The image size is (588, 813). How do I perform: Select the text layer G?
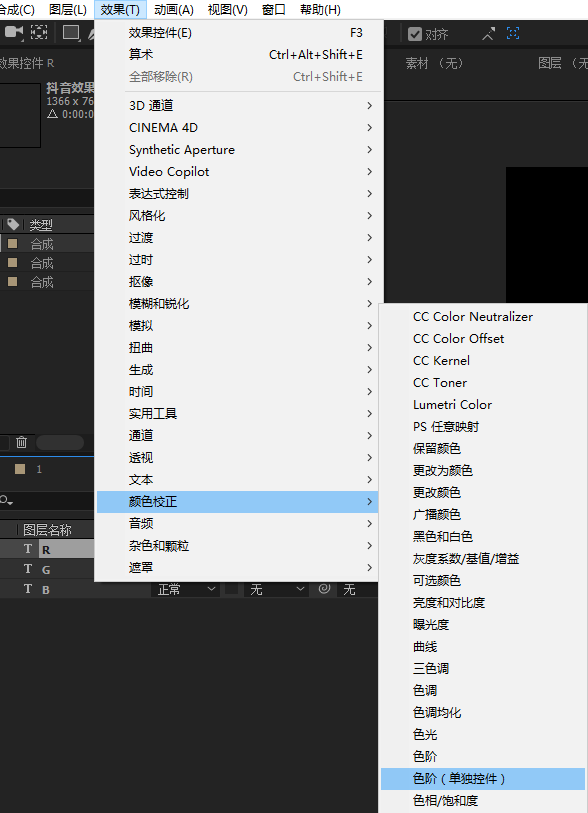point(47,569)
